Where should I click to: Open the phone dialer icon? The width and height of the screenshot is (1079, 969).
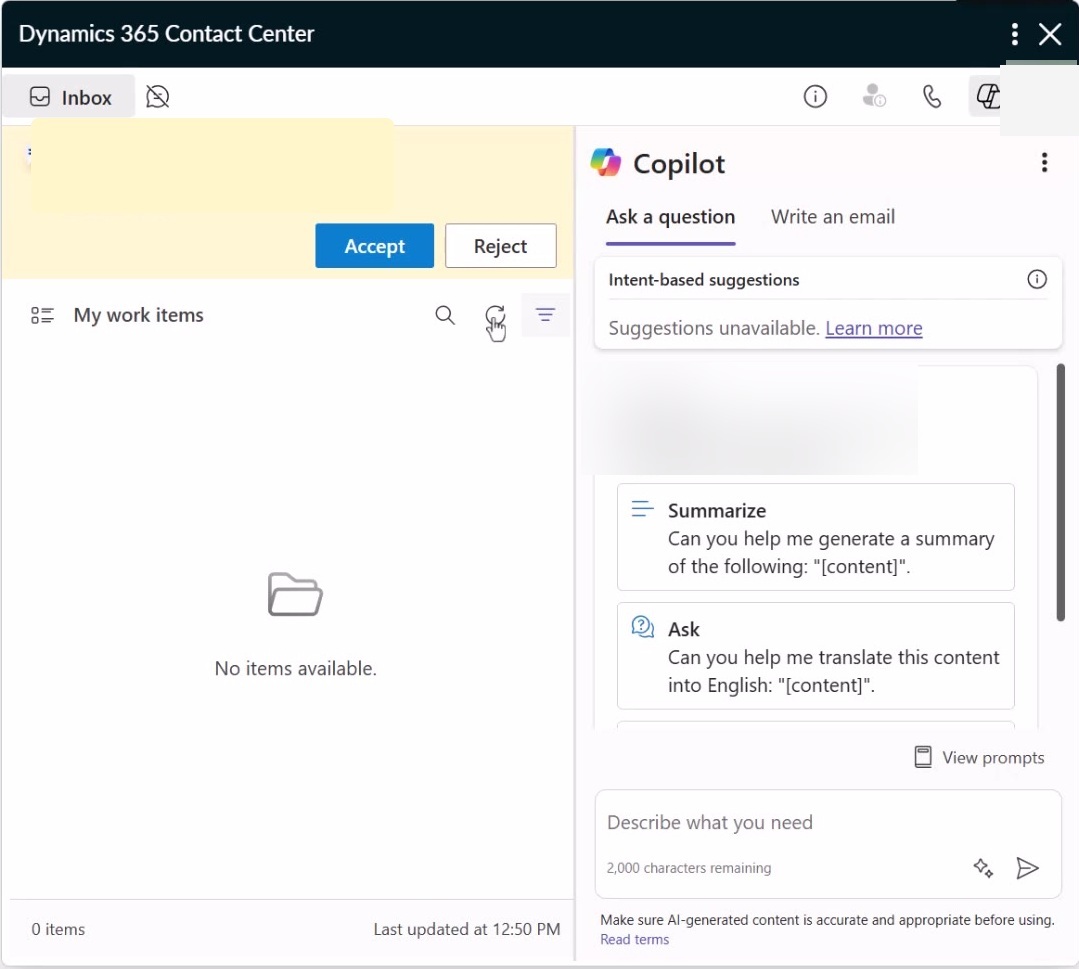(x=932, y=96)
